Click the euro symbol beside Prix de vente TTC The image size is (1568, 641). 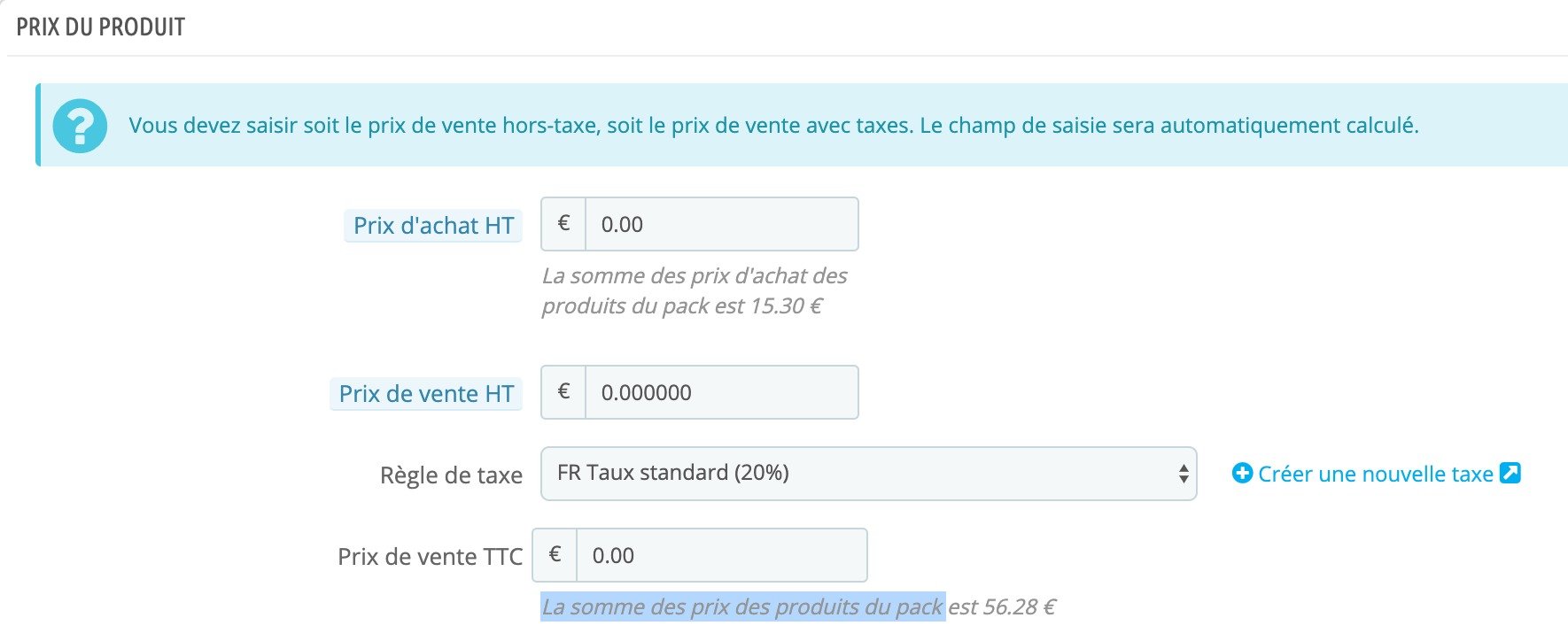click(555, 555)
